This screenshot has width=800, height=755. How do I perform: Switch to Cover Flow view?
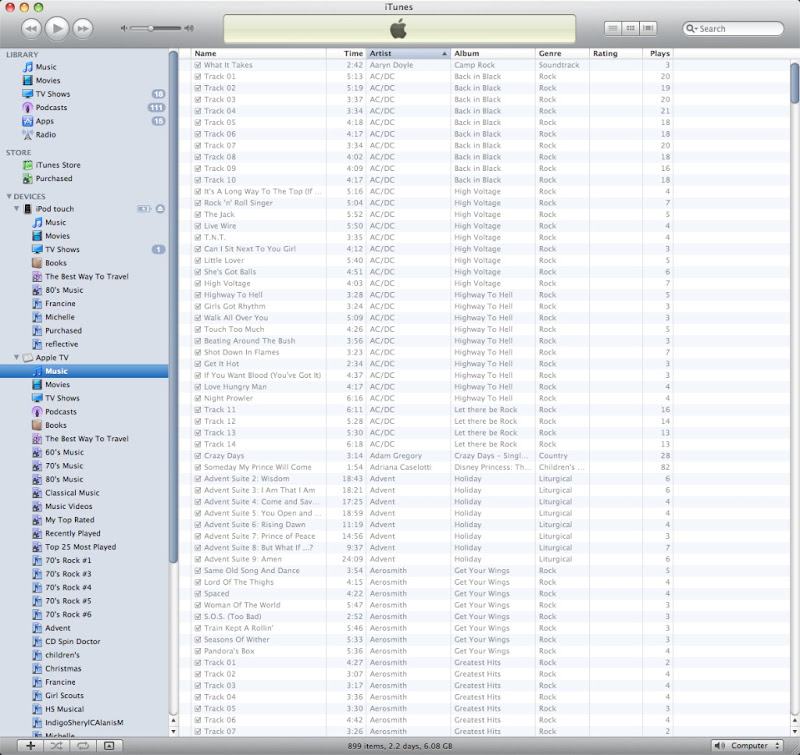point(648,28)
